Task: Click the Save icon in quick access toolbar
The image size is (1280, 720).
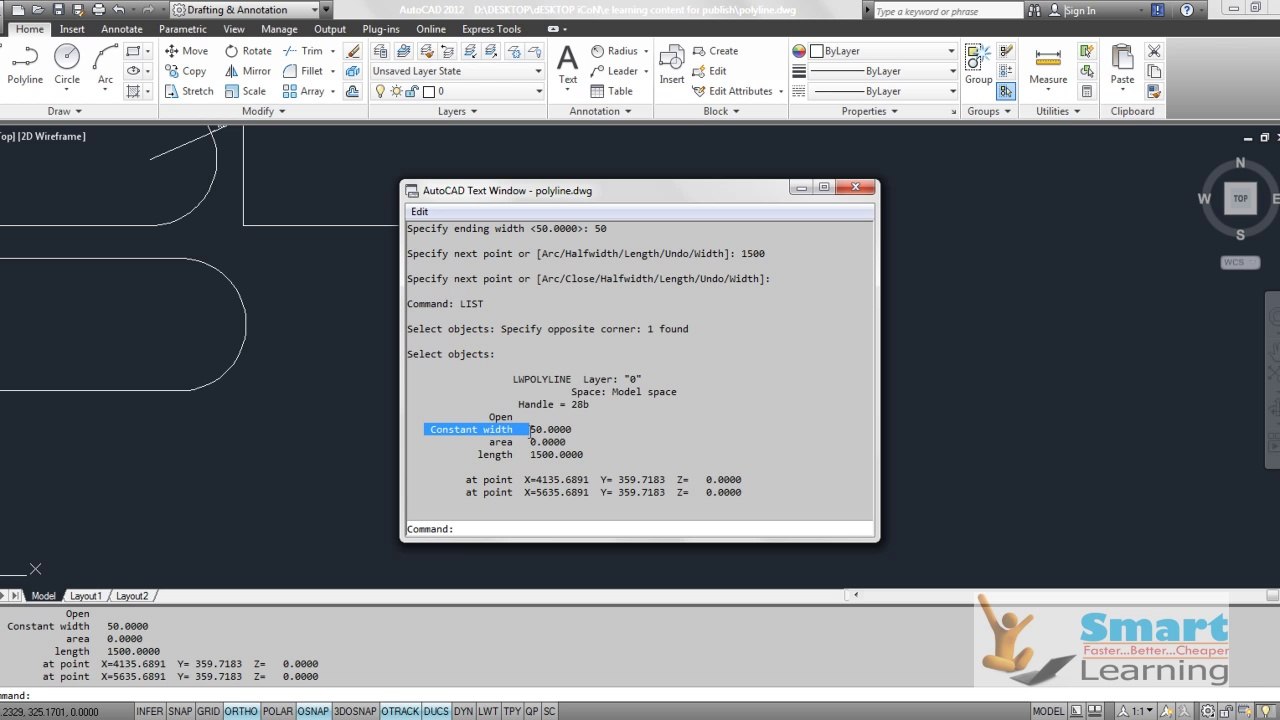Action: point(59,10)
